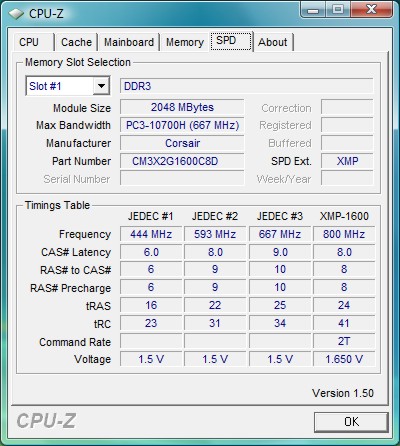The width and height of the screenshot is (400, 446).
Task: Click the XMP SPD Ext. value
Action: pyautogui.click(x=347, y=161)
